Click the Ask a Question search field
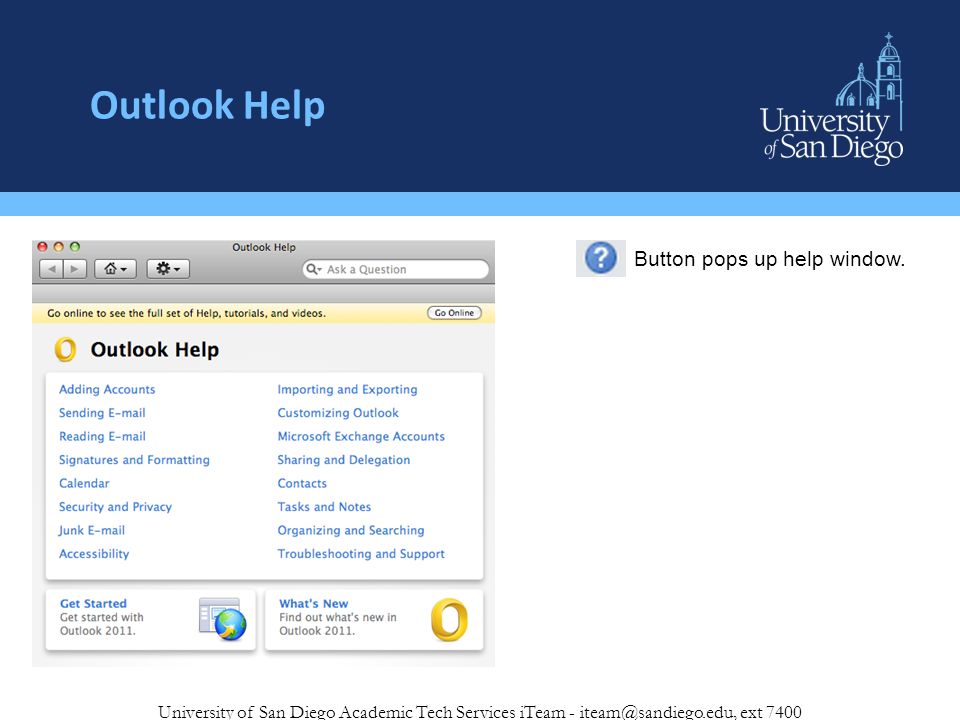960x720 pixels. [x=396, y=269]
